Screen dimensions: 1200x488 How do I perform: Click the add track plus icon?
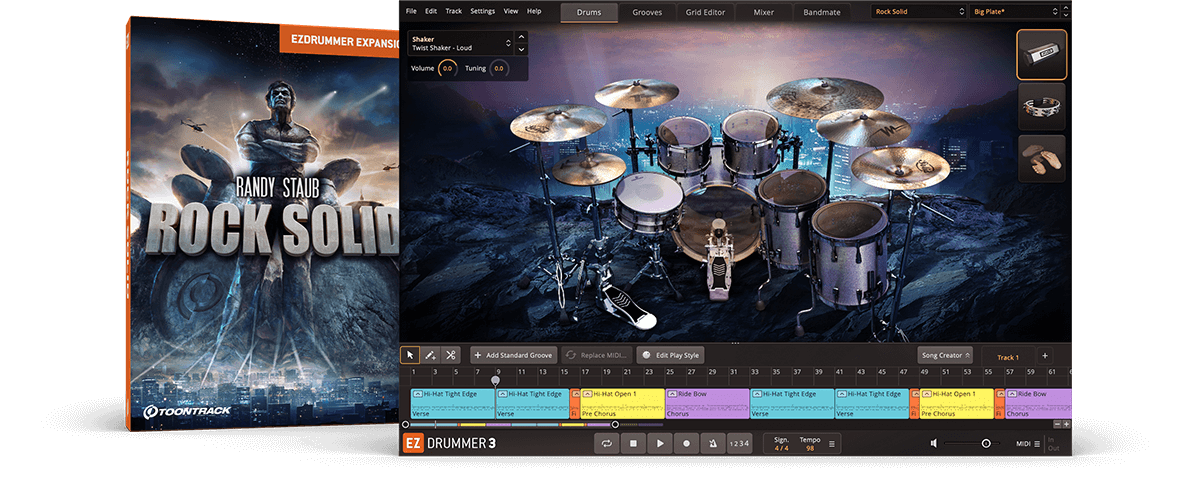(x=1044, y=356)
